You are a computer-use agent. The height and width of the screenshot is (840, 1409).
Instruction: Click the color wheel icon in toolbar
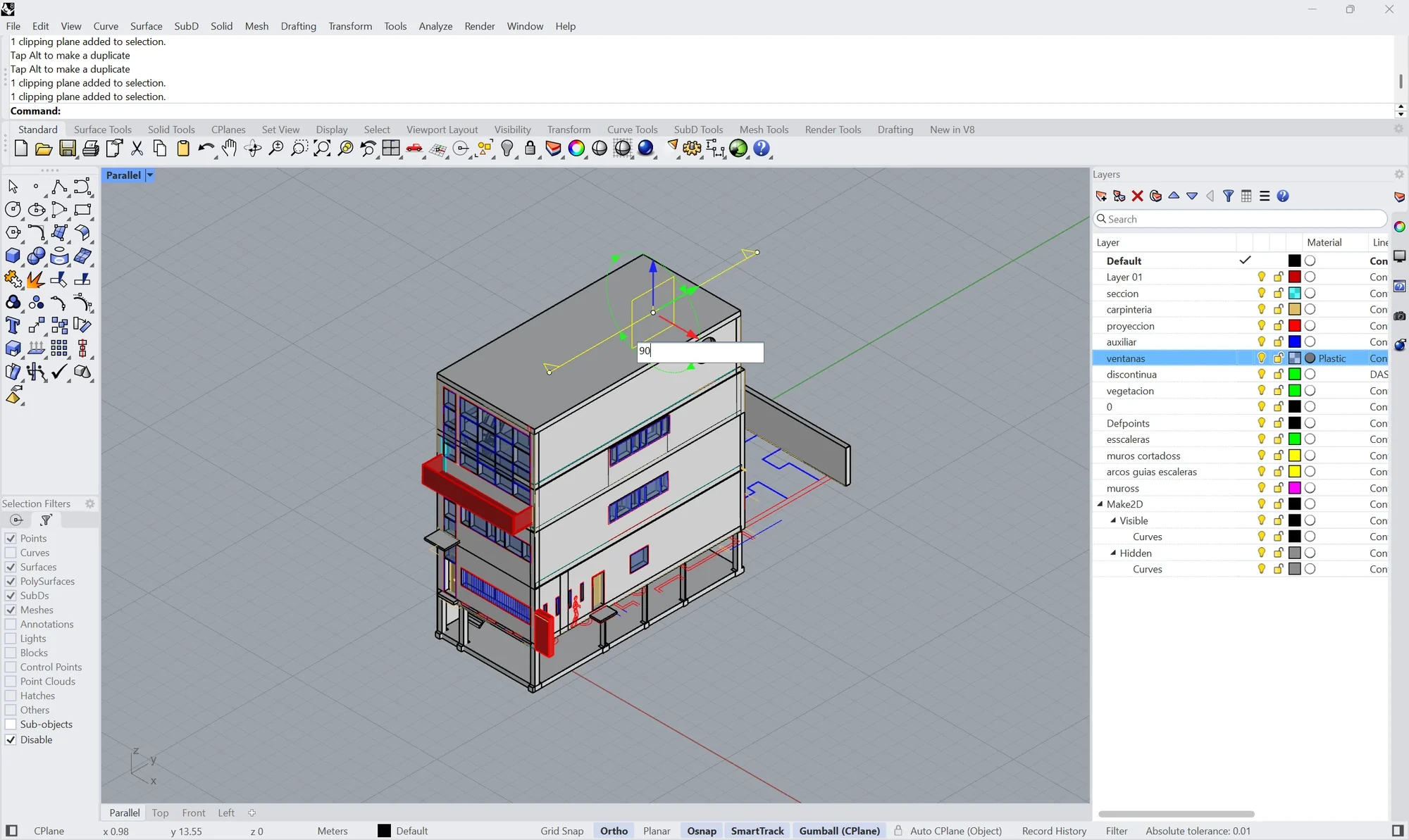coord(576,149)
